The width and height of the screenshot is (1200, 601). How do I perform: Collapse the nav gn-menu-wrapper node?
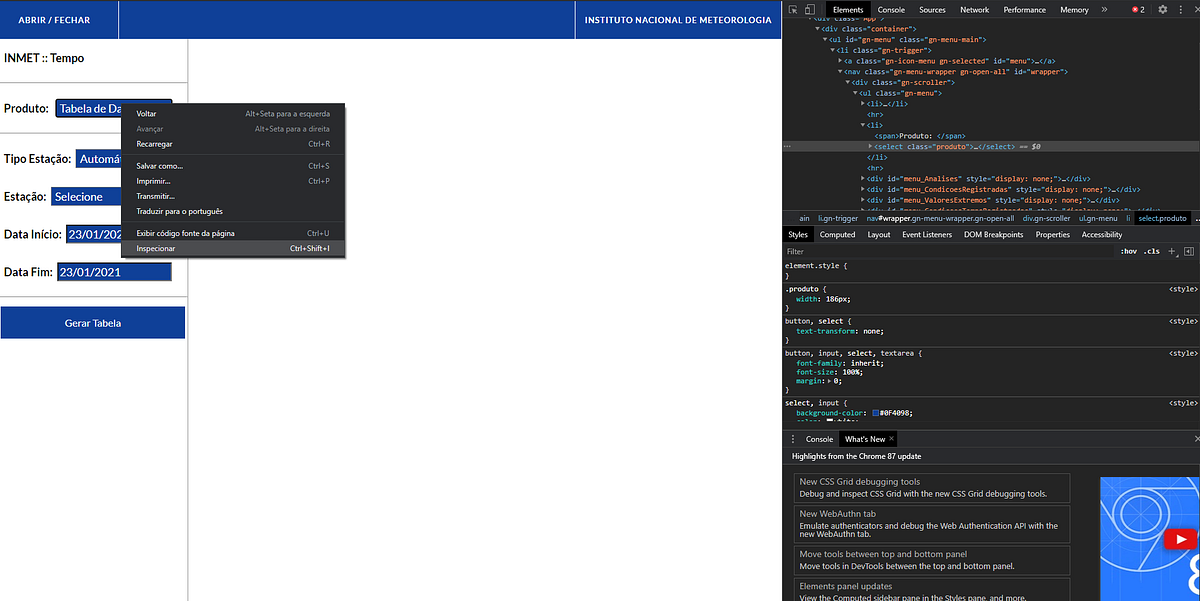tap(840, 72)
